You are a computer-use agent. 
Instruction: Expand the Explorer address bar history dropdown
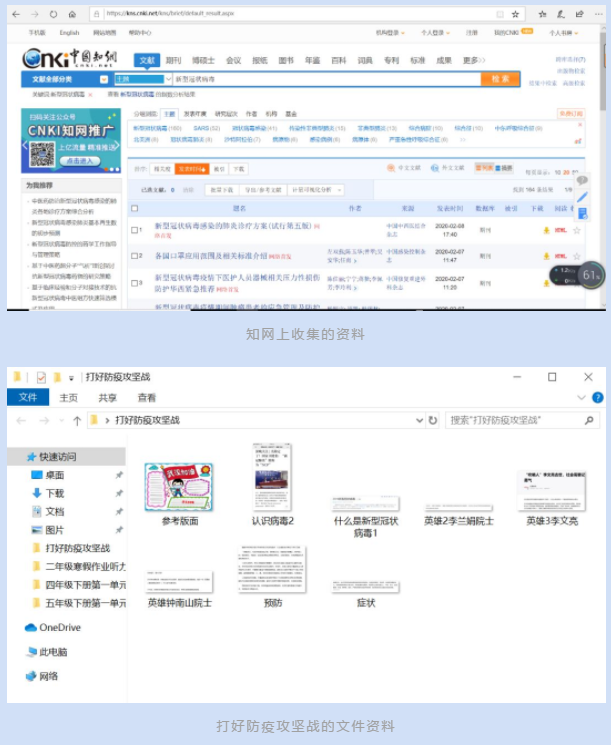click(x=418, y=421)
